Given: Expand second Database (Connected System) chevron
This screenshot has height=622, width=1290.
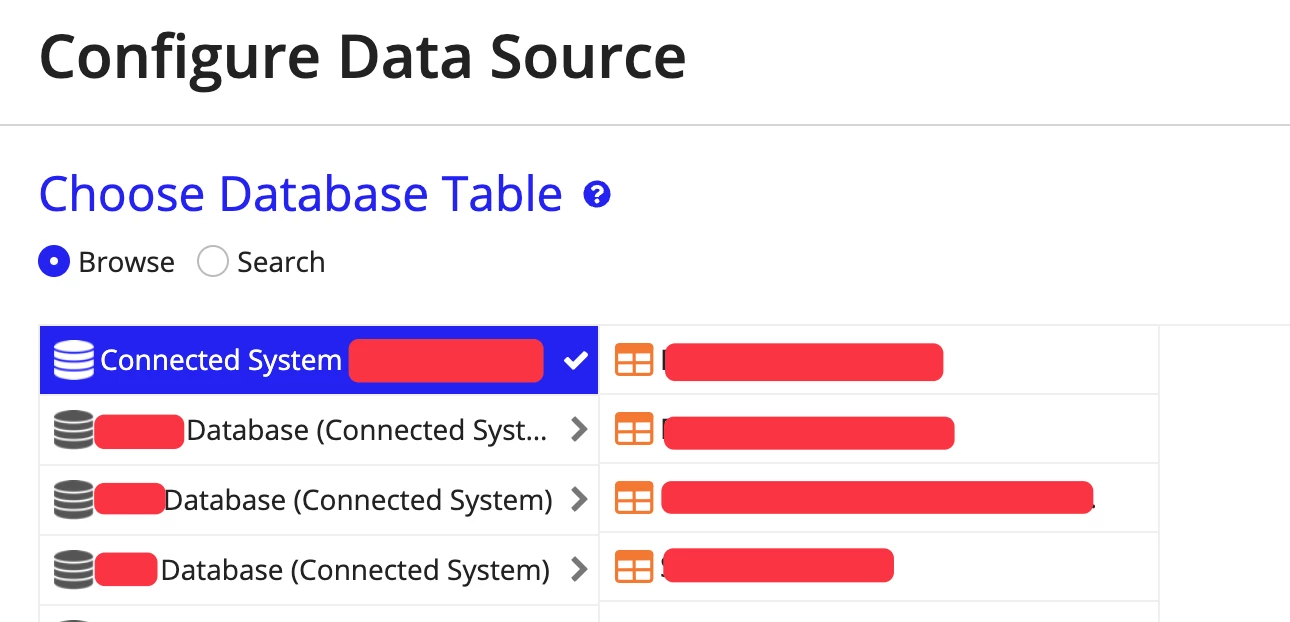Looking at the screenshot, I should tap(578, 500).
